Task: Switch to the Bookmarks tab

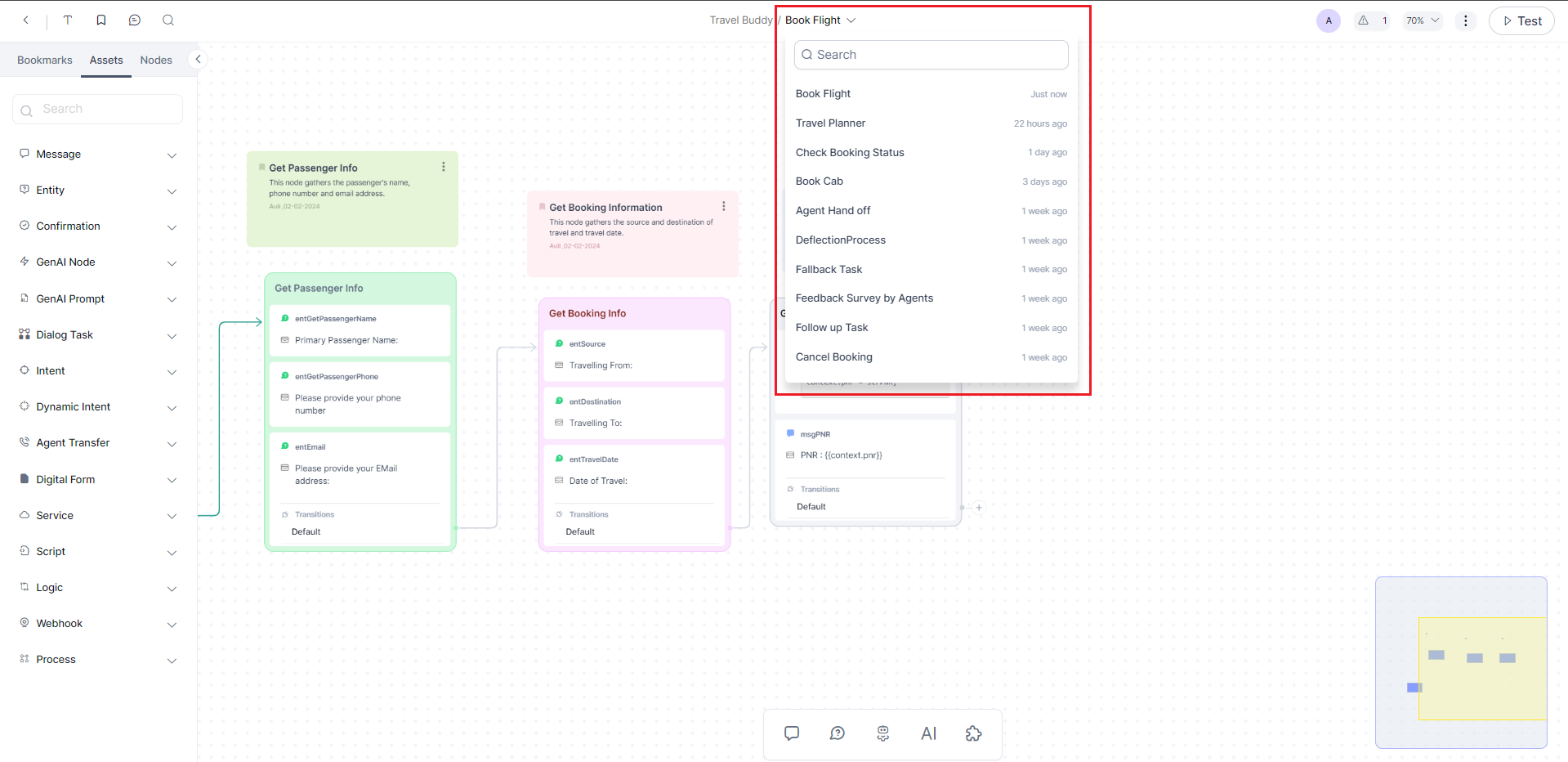Action: 45,61
